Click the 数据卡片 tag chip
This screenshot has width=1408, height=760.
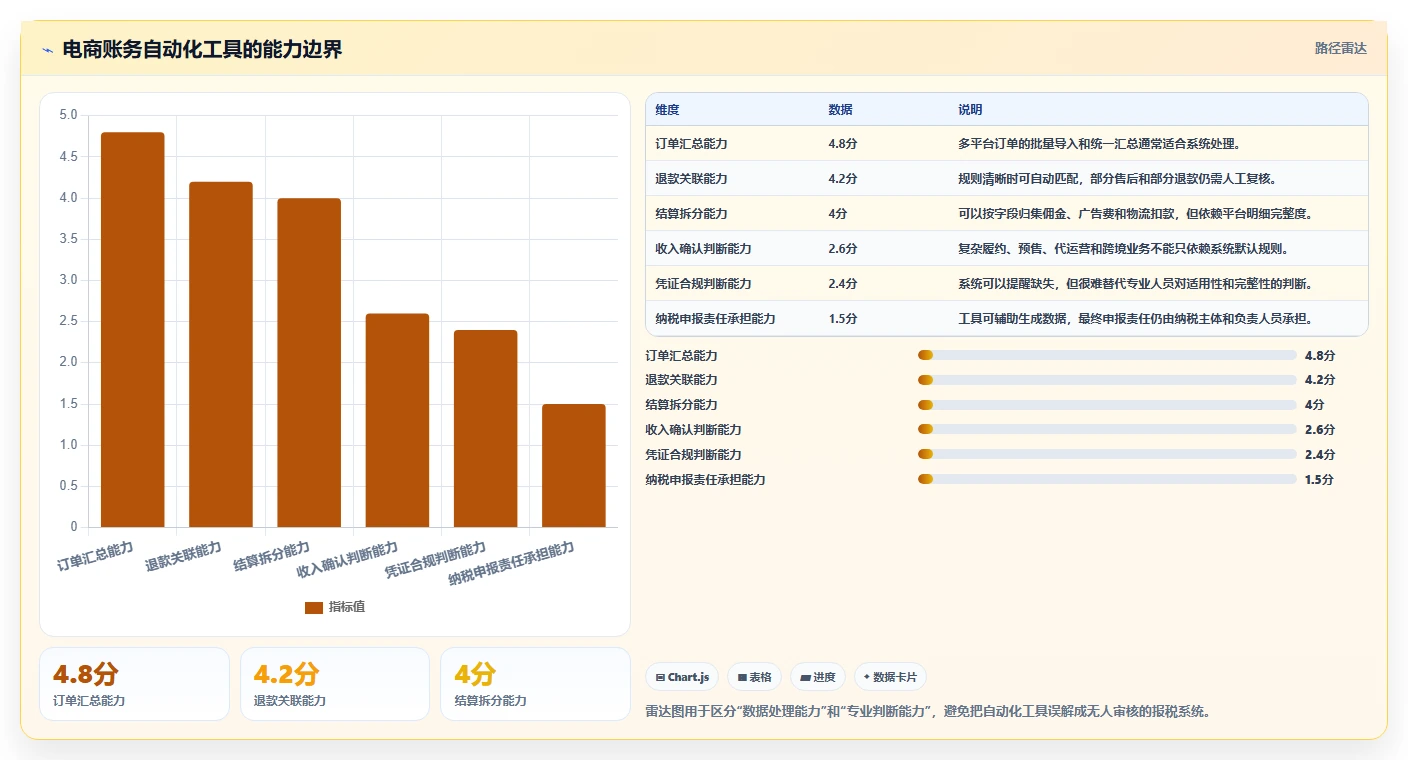pyautogui.click(x=890, y=677)
